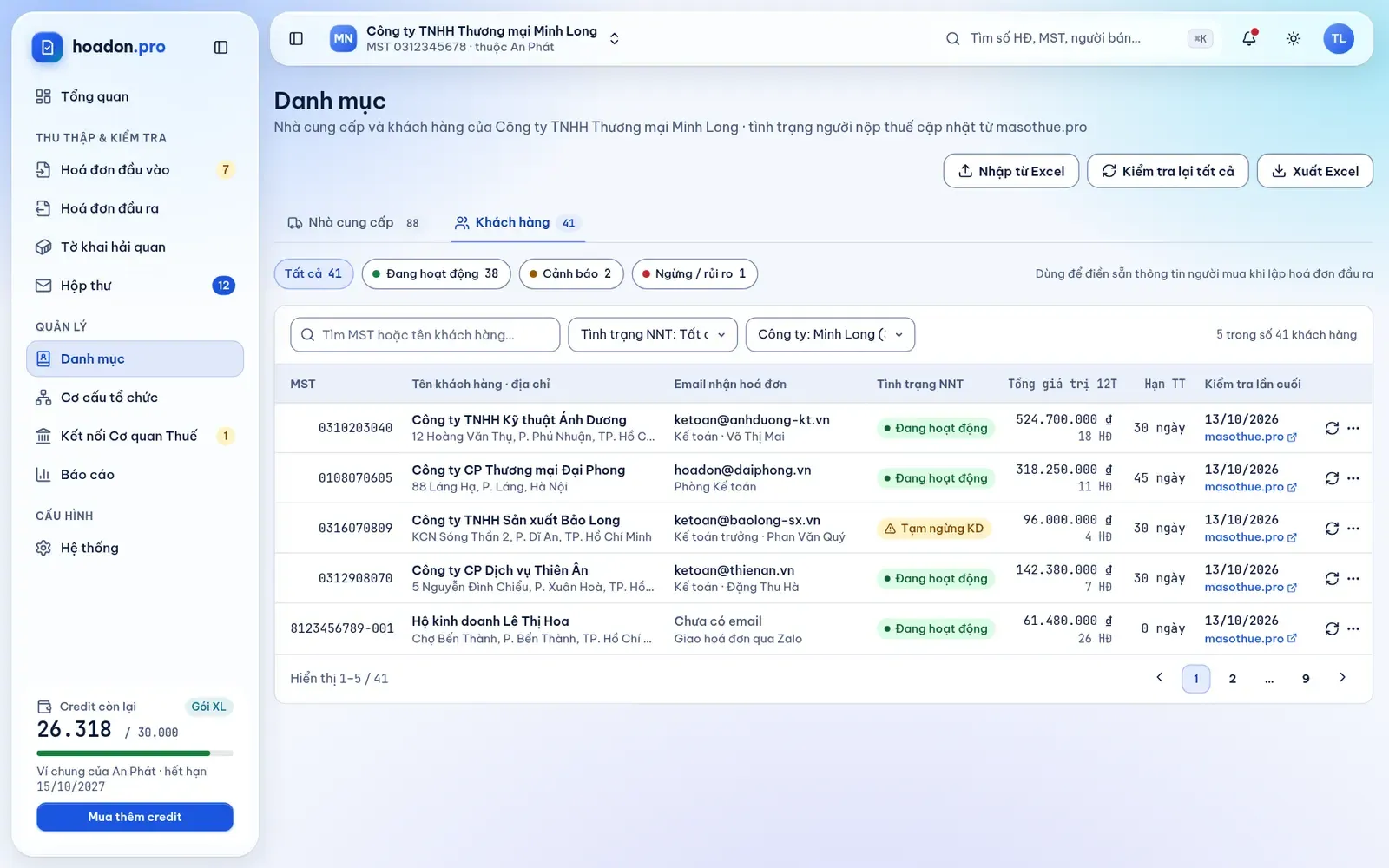Screen dimensions: 1389x868
Task: Filter by Đang hoạt động status chip
Action: 436,273
